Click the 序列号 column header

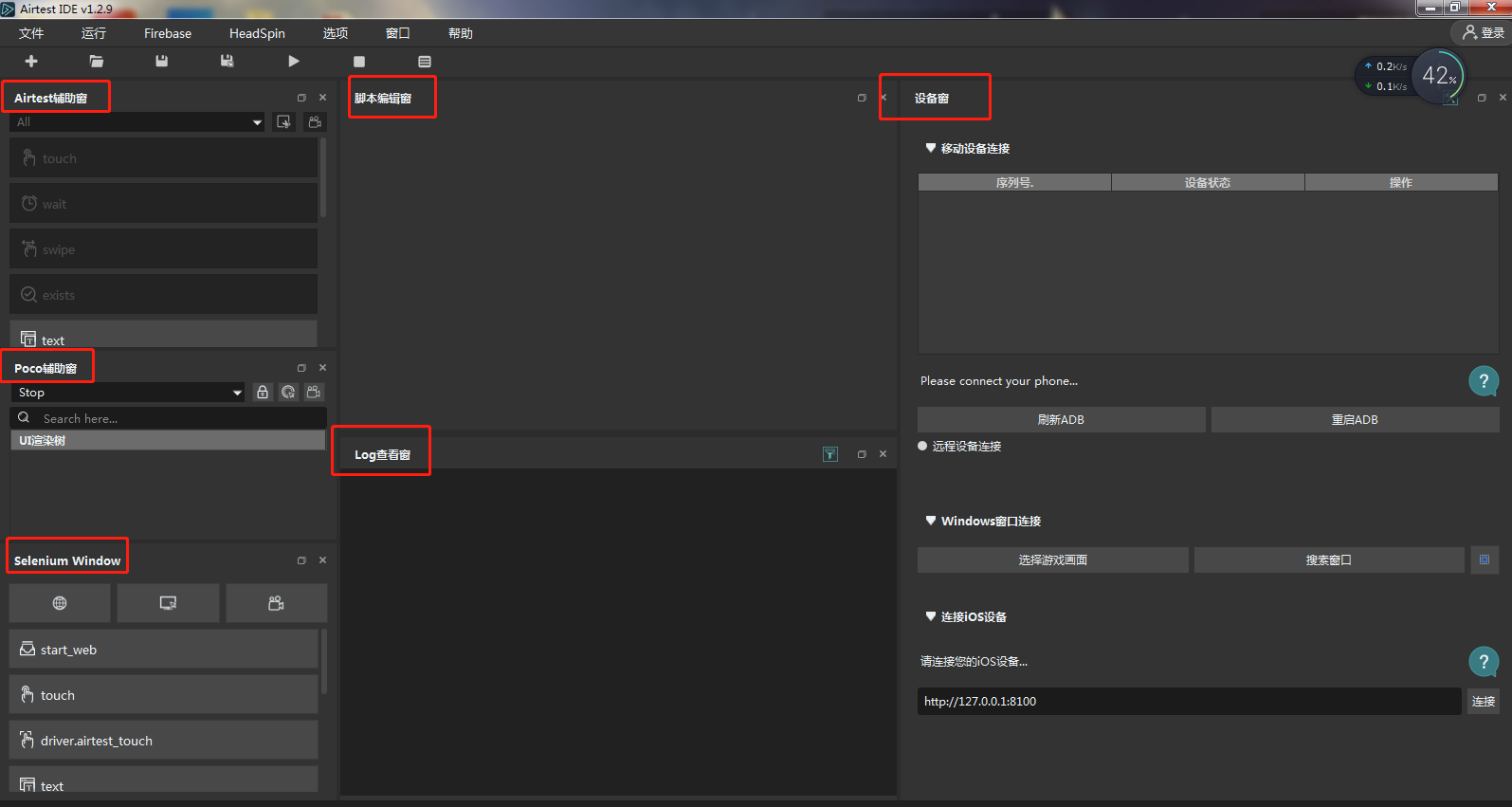[x=1014, y=182]
